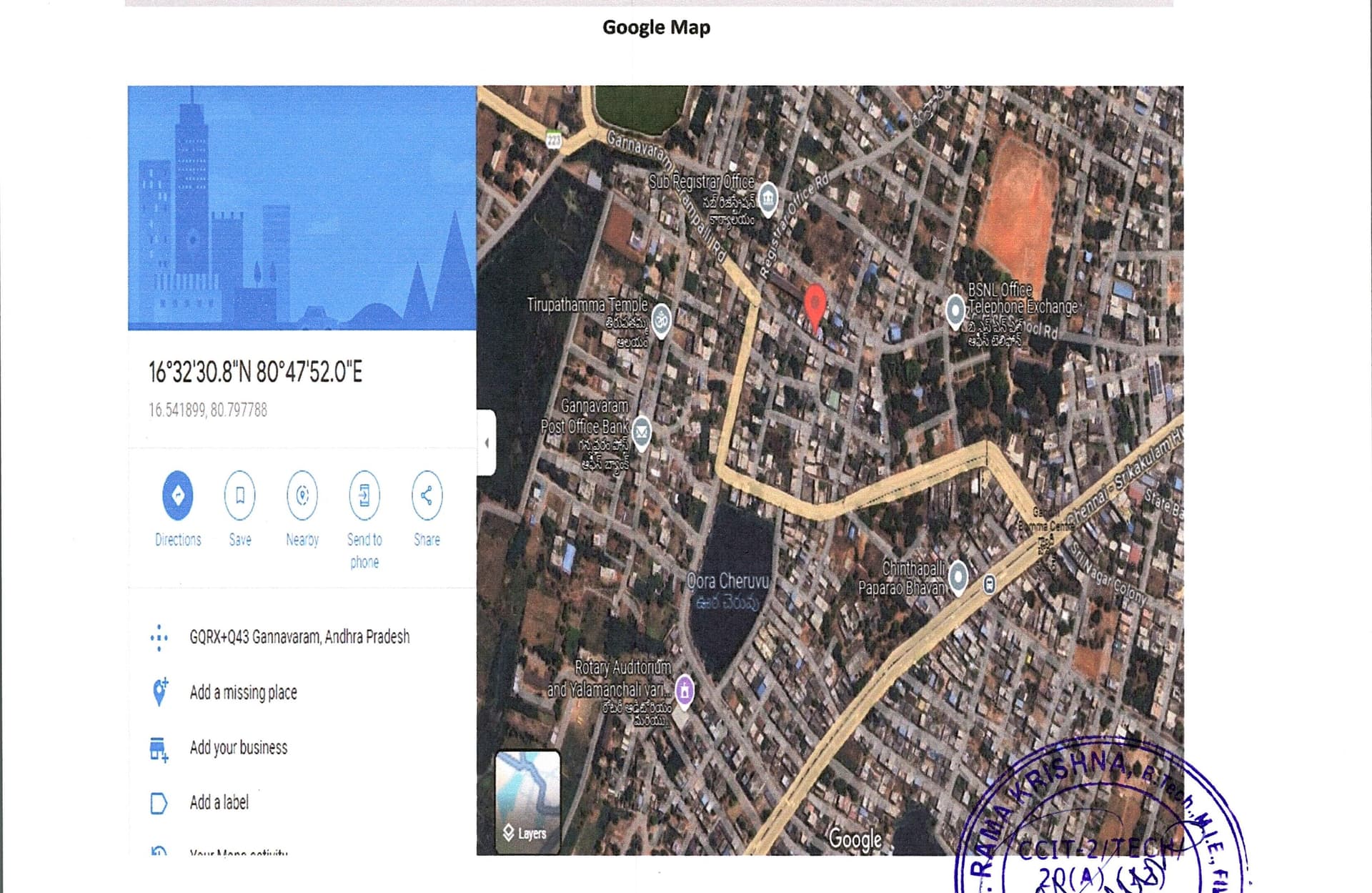
Task: Click the location header illustration
Action: [x=302, y=208]
